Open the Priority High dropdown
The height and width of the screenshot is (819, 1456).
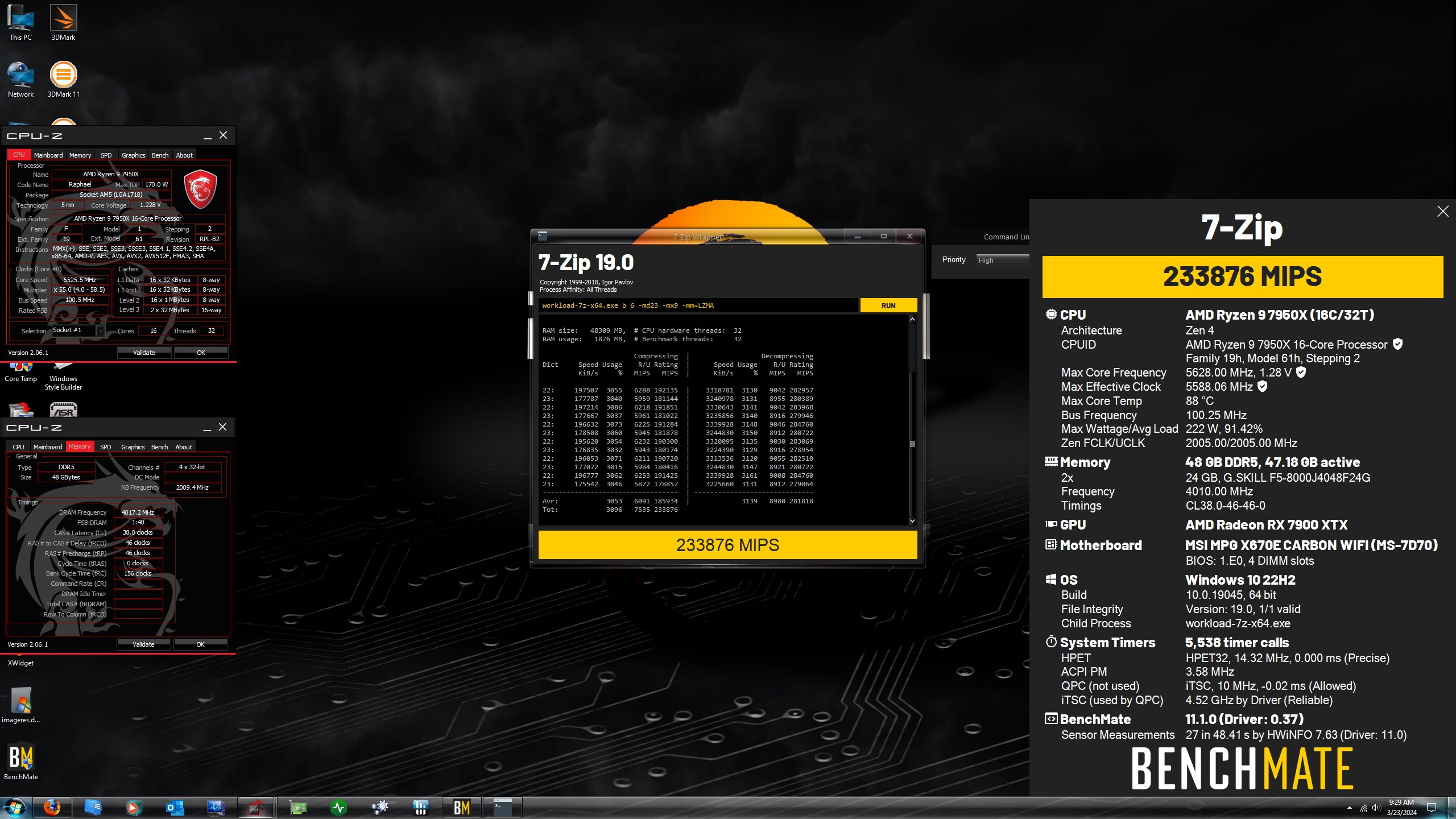click(1002, 260)
